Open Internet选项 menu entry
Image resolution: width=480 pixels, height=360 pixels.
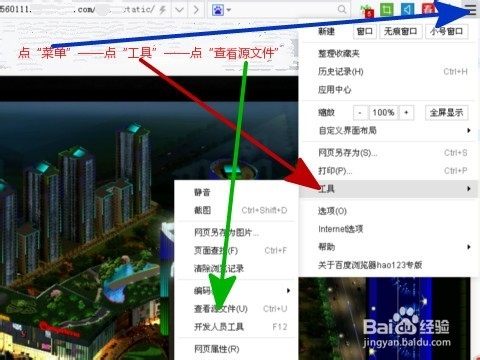click(x=388, y=229)
